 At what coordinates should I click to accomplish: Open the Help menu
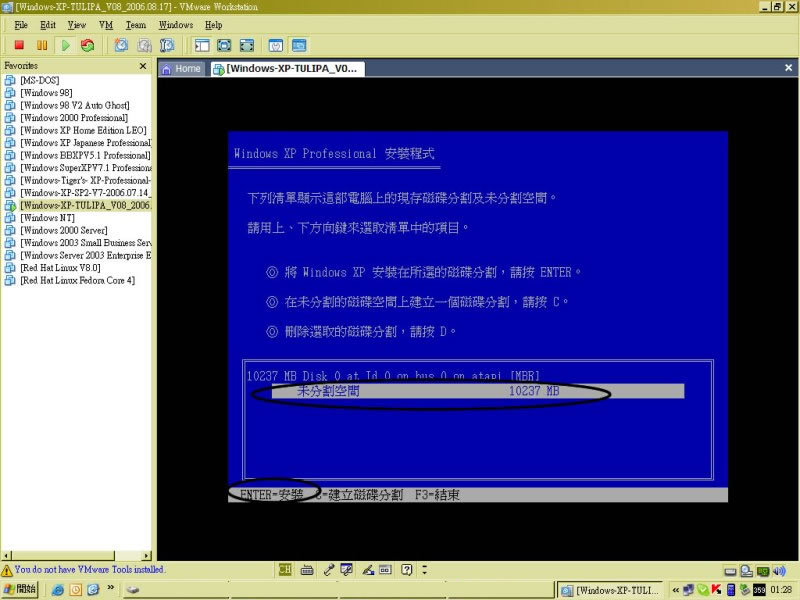coord(214,25)
